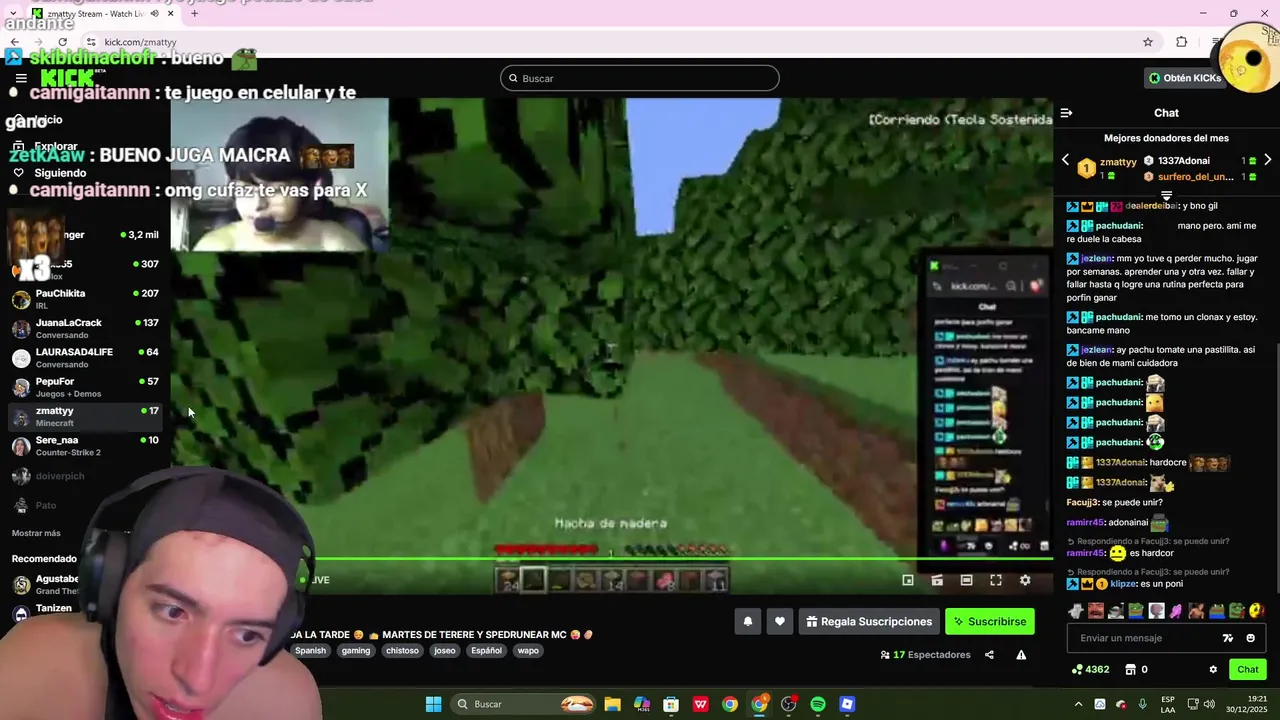This screenshot has height=720, width=1280.
Task: Select the chistoso stream tag
Action: pos(402,651)
